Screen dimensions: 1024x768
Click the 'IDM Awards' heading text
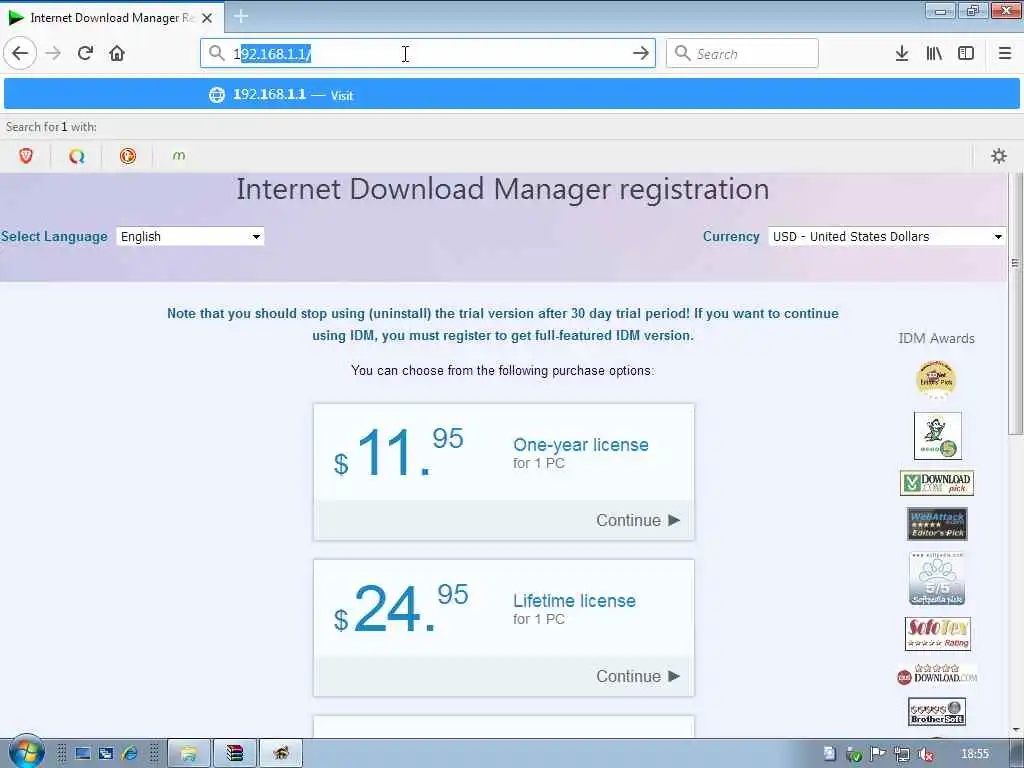(936, 338)
